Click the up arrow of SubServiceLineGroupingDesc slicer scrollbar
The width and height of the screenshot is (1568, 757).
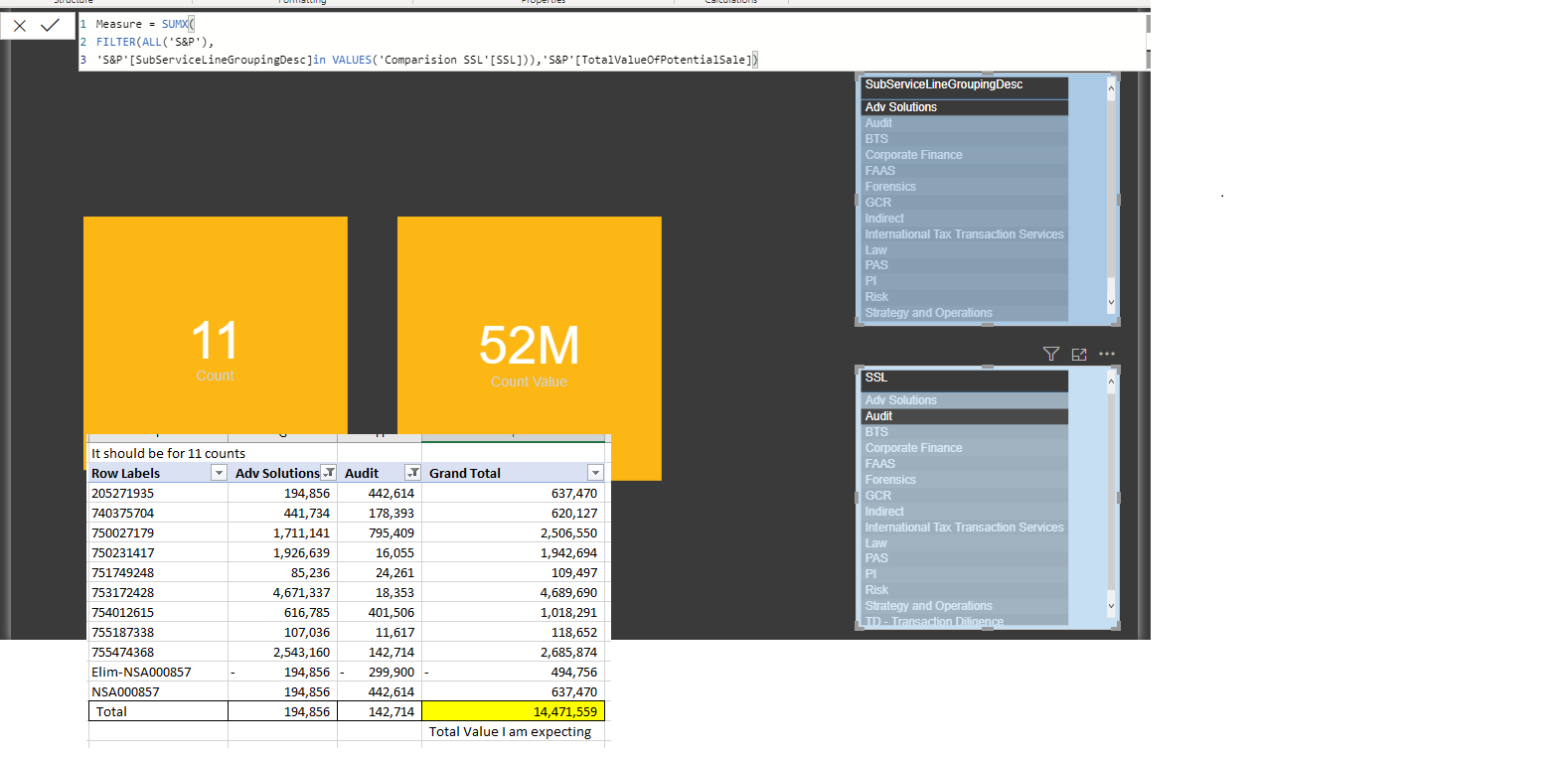[x=1111, y=88]
